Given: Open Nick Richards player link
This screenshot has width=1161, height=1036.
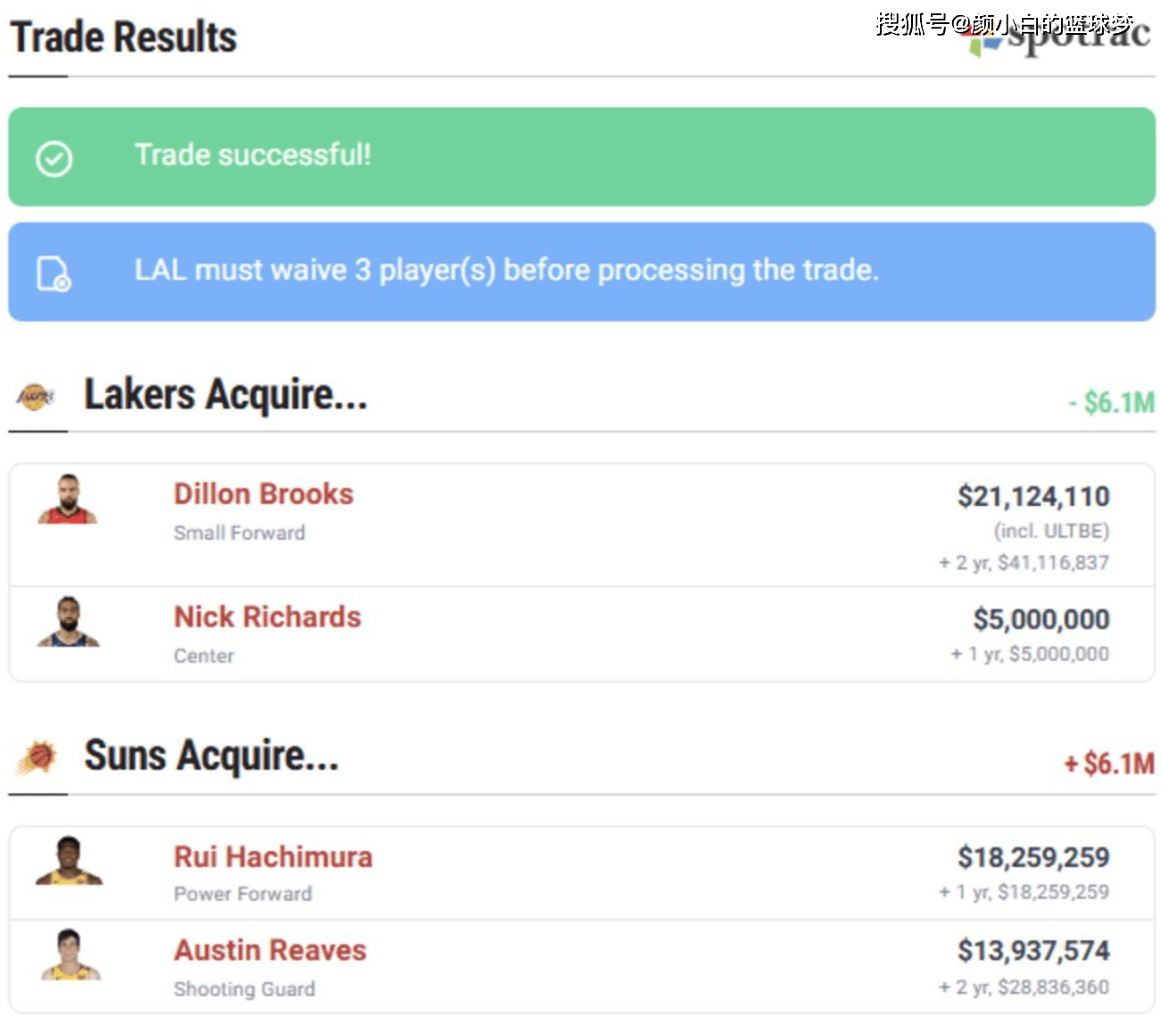Looking at the screenshot, I should point(267,617).
